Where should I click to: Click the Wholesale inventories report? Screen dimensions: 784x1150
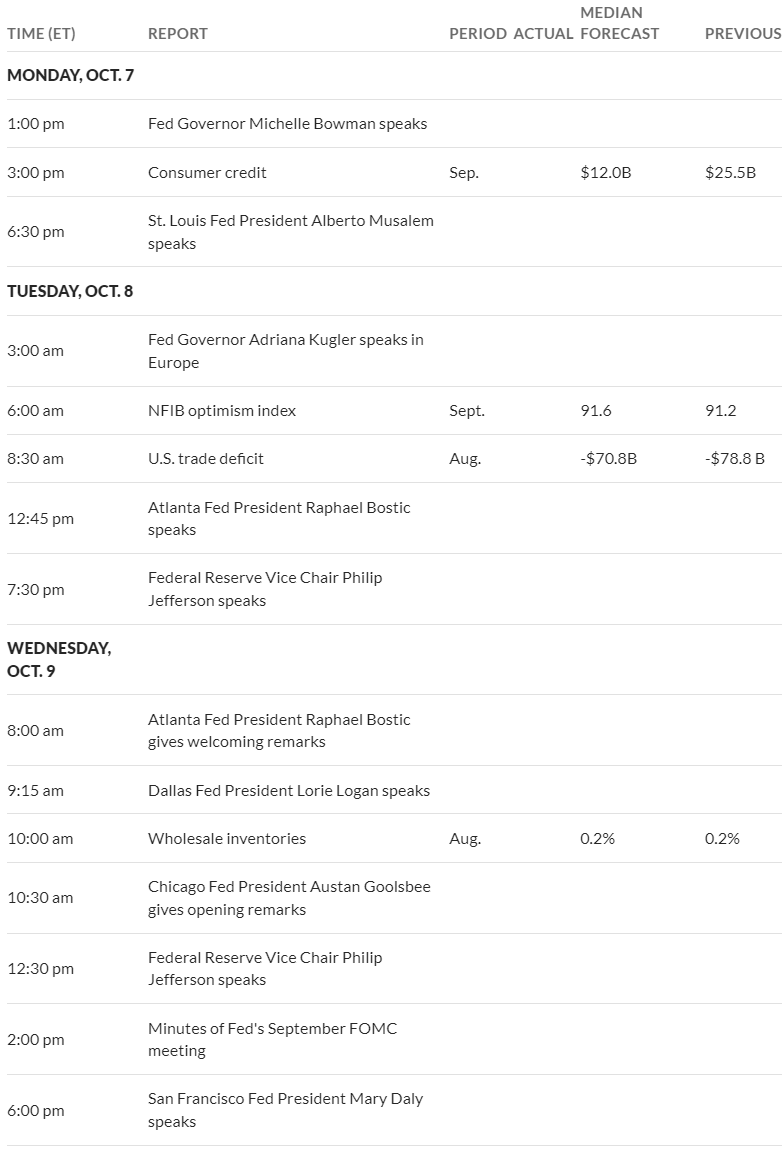227,838
